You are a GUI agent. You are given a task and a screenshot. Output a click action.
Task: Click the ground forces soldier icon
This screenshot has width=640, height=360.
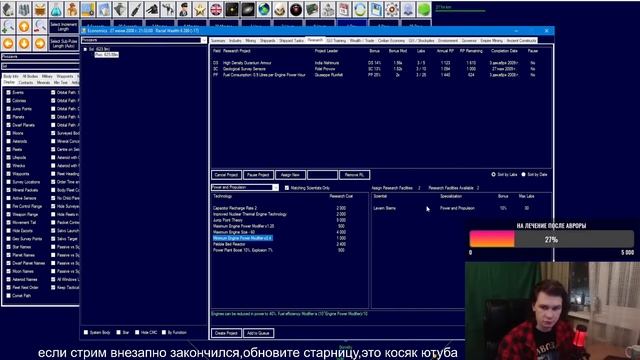pyautogui.click(x=168, y=9)
